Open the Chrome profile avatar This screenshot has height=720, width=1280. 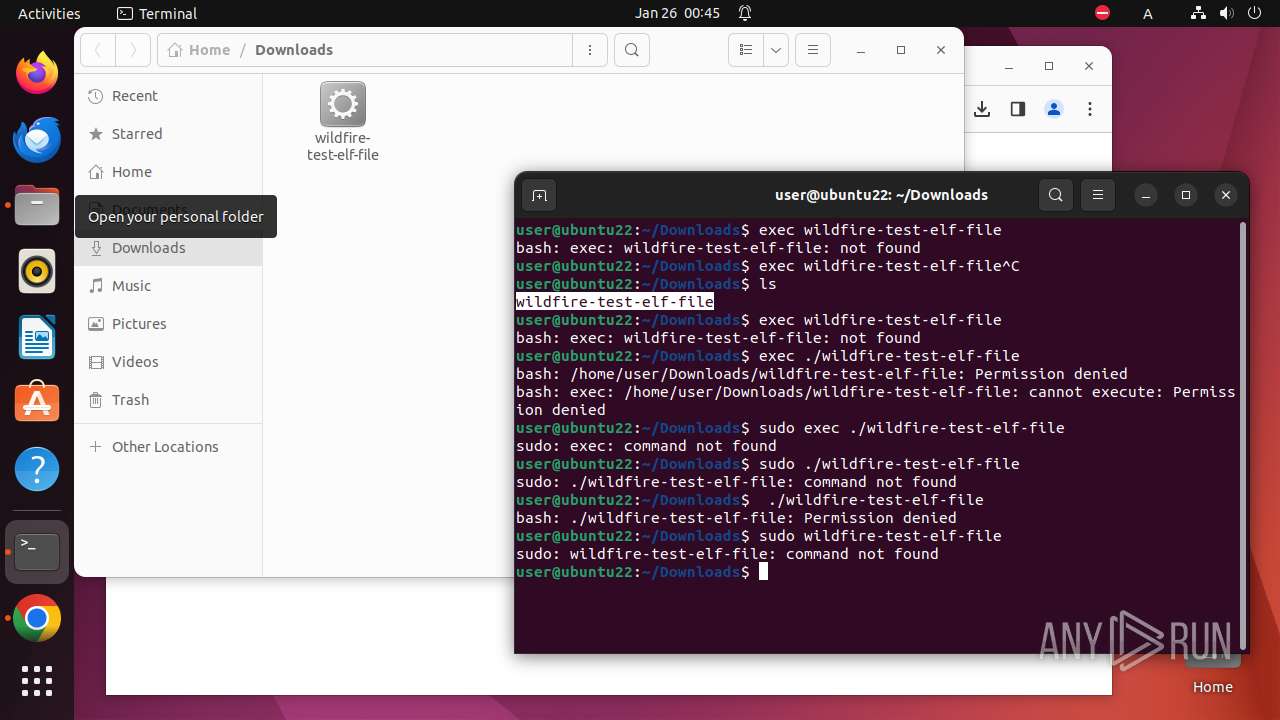[1054, 109]
